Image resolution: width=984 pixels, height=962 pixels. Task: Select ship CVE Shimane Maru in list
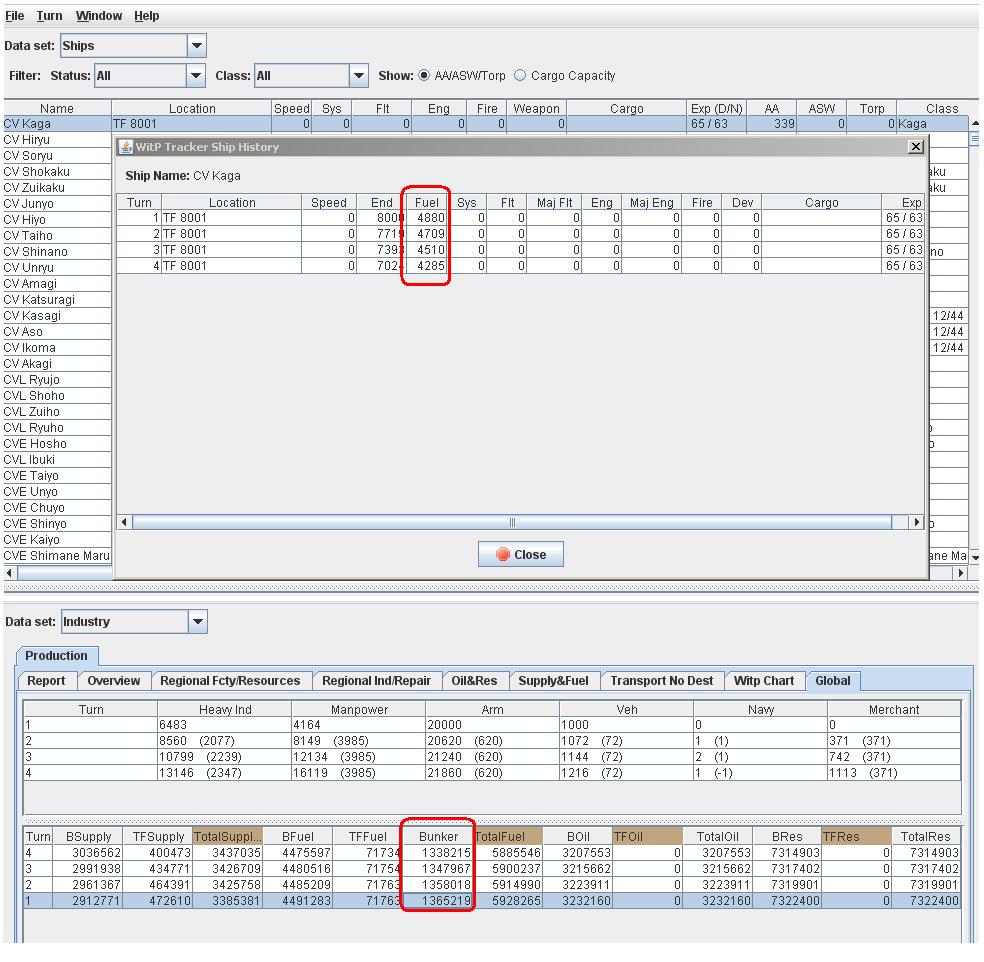57,556
